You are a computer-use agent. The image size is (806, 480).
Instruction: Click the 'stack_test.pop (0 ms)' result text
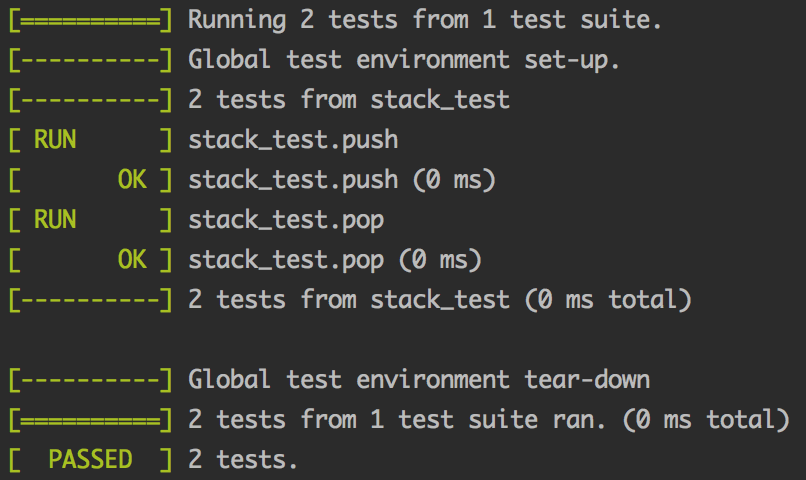(x=335, y=261)
